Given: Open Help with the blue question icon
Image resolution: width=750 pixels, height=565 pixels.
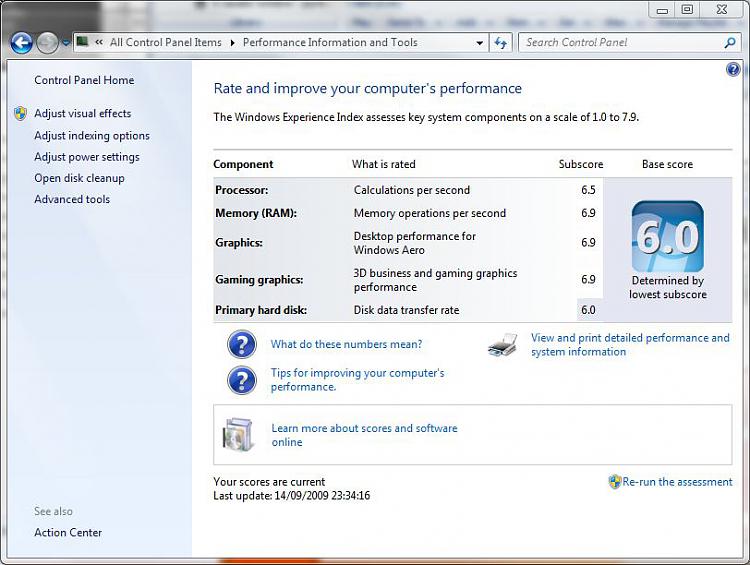Looking at the screenshot, I should (733, 70).
